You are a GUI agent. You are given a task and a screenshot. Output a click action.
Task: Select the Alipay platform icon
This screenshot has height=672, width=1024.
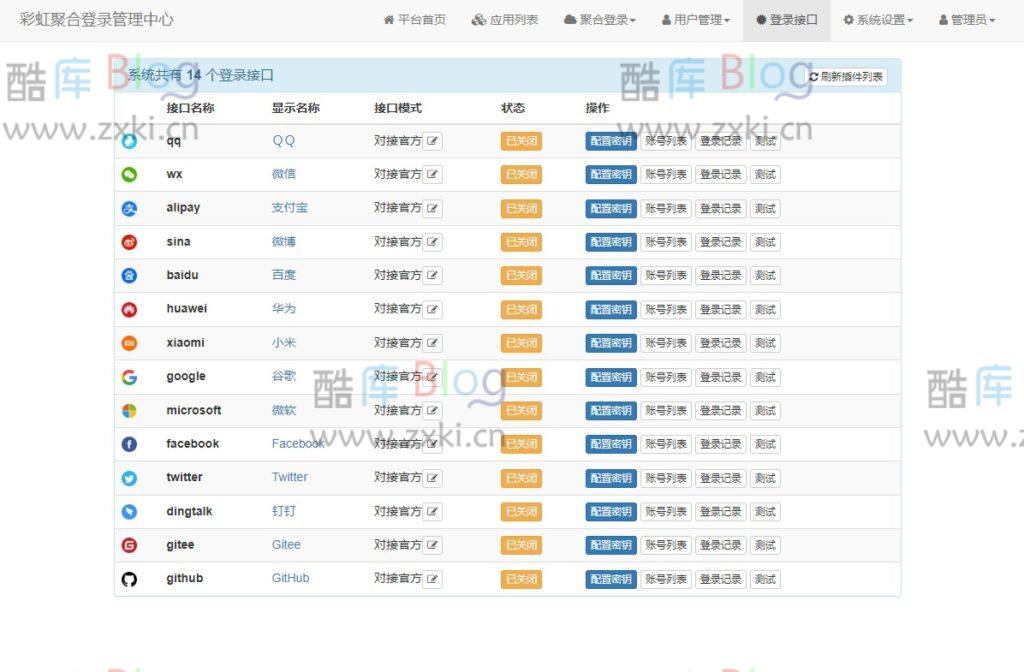129,208
